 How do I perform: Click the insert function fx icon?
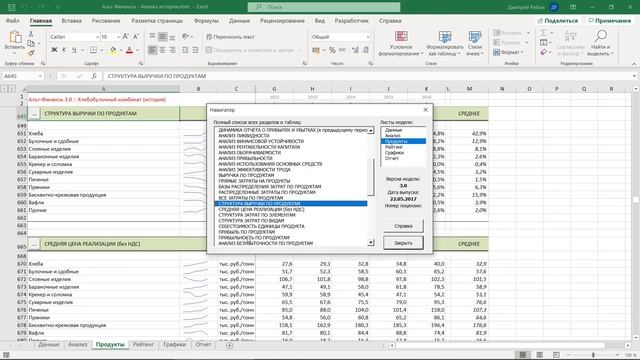click(x=94, y=76)
